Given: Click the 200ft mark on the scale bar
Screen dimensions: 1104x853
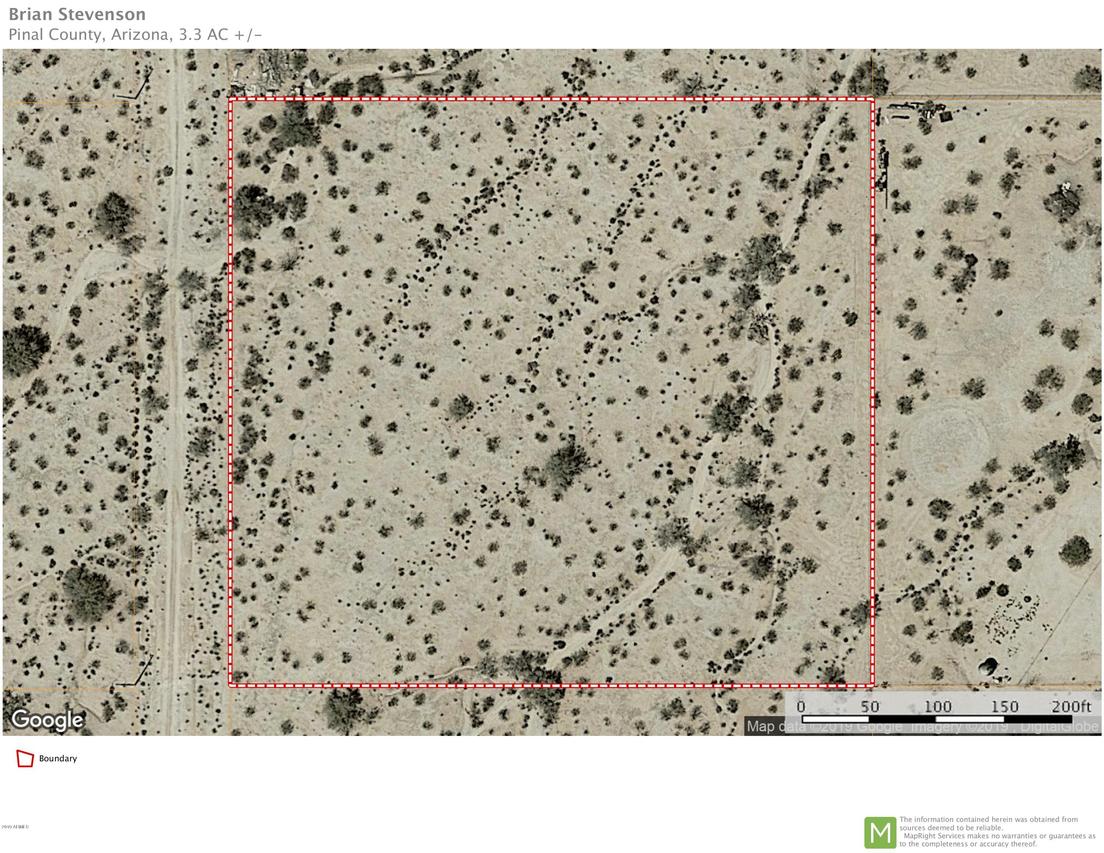Looking at the screenshot, I should point(1072,705).
